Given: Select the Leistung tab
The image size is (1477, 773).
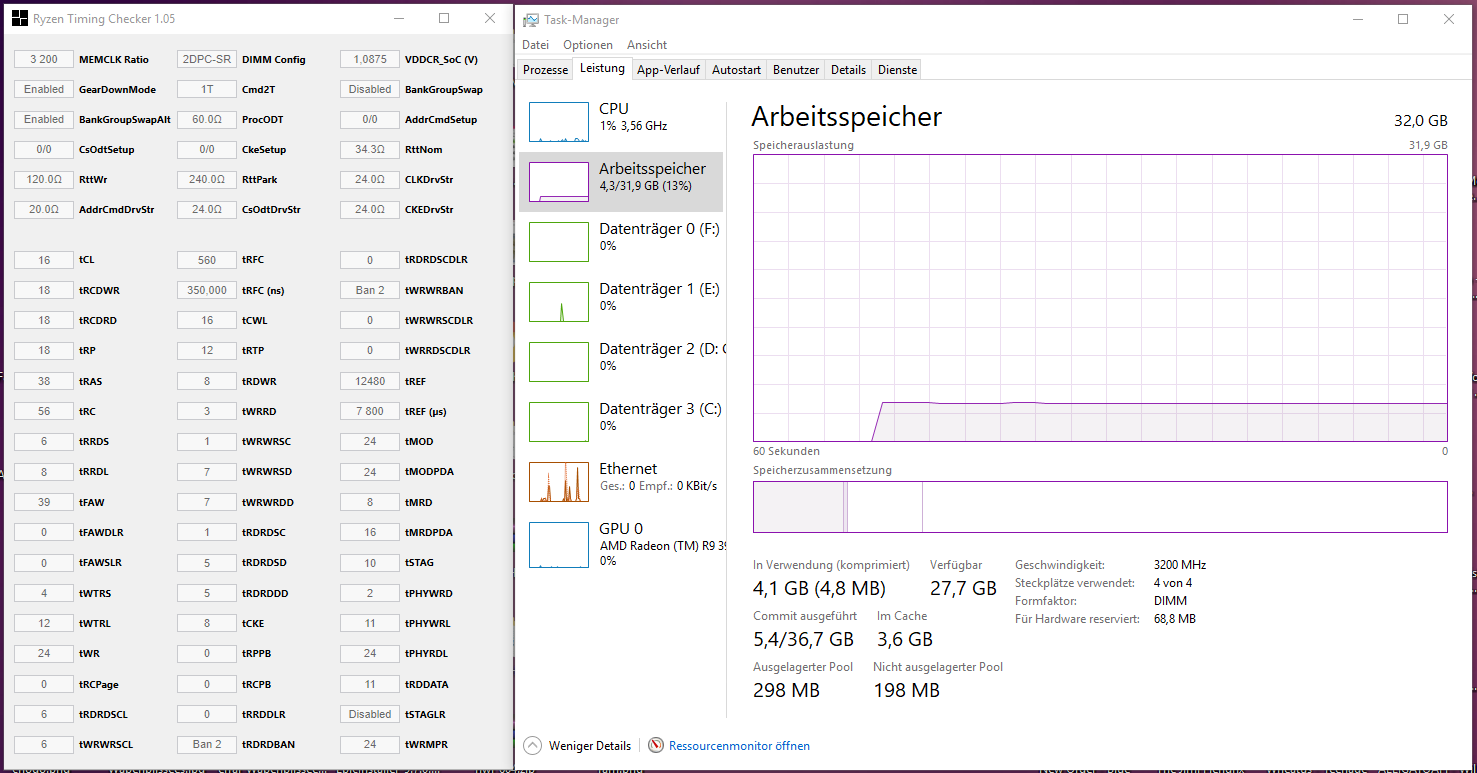Looking at the screenshot, I should tap(602, 68).
